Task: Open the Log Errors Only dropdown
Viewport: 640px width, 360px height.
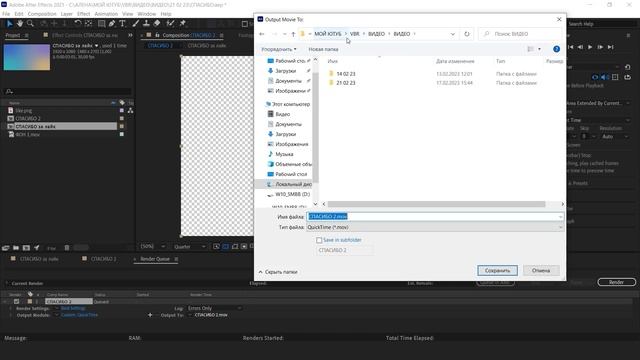Action: (215, 308)
